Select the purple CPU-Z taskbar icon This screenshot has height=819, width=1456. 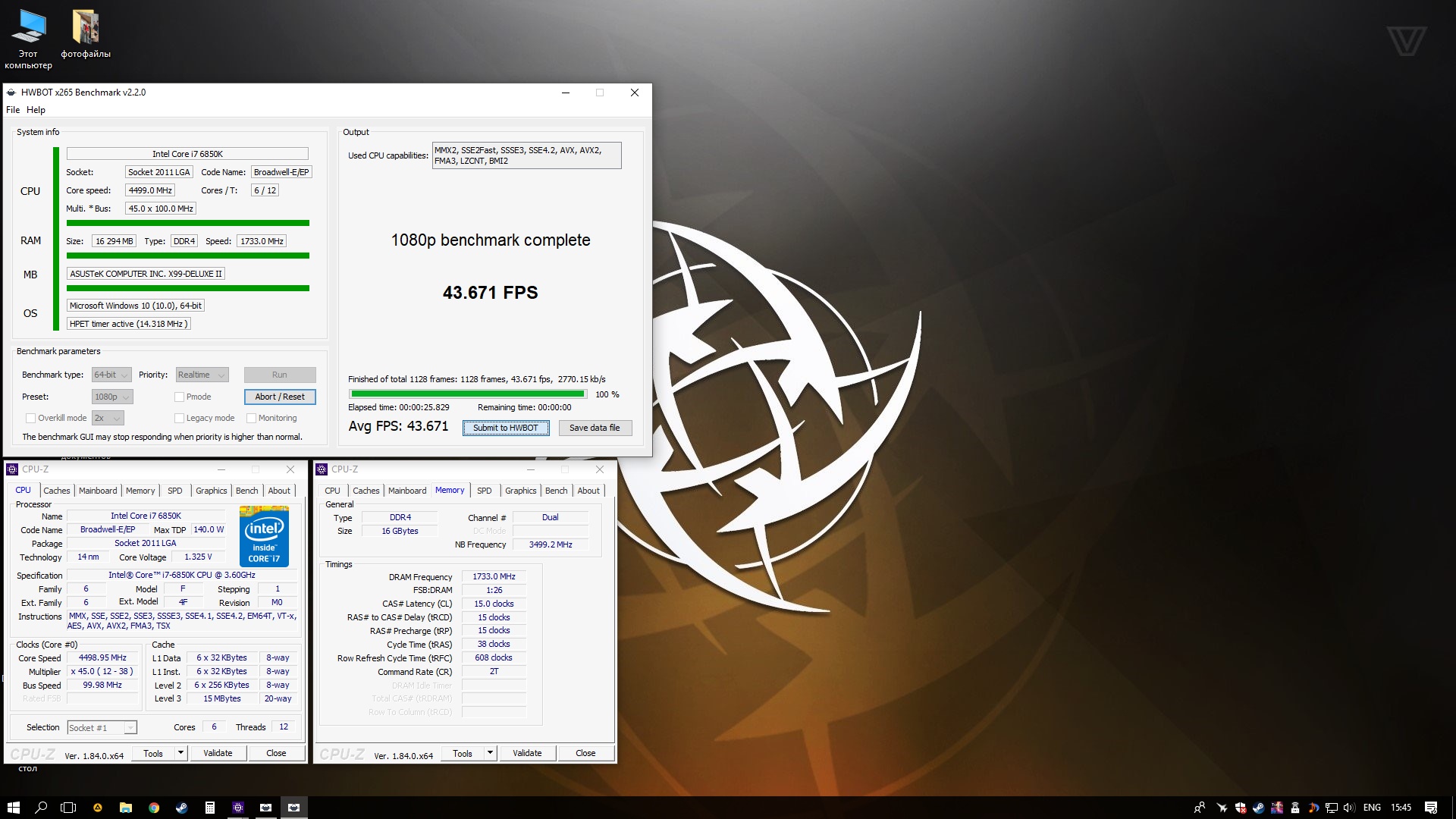point(238,808)
